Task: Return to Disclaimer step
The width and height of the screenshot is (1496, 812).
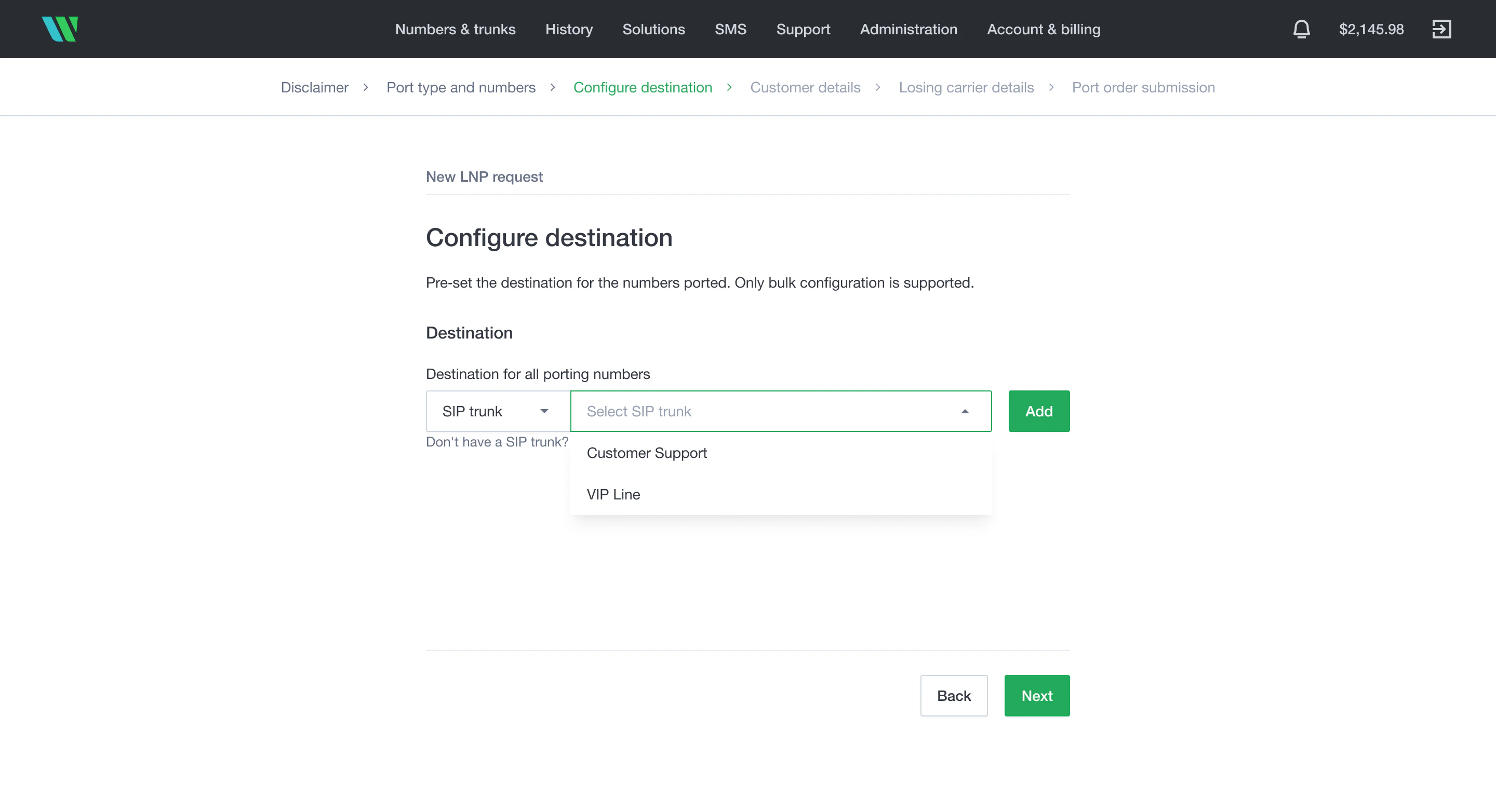Action: [314, 87]
